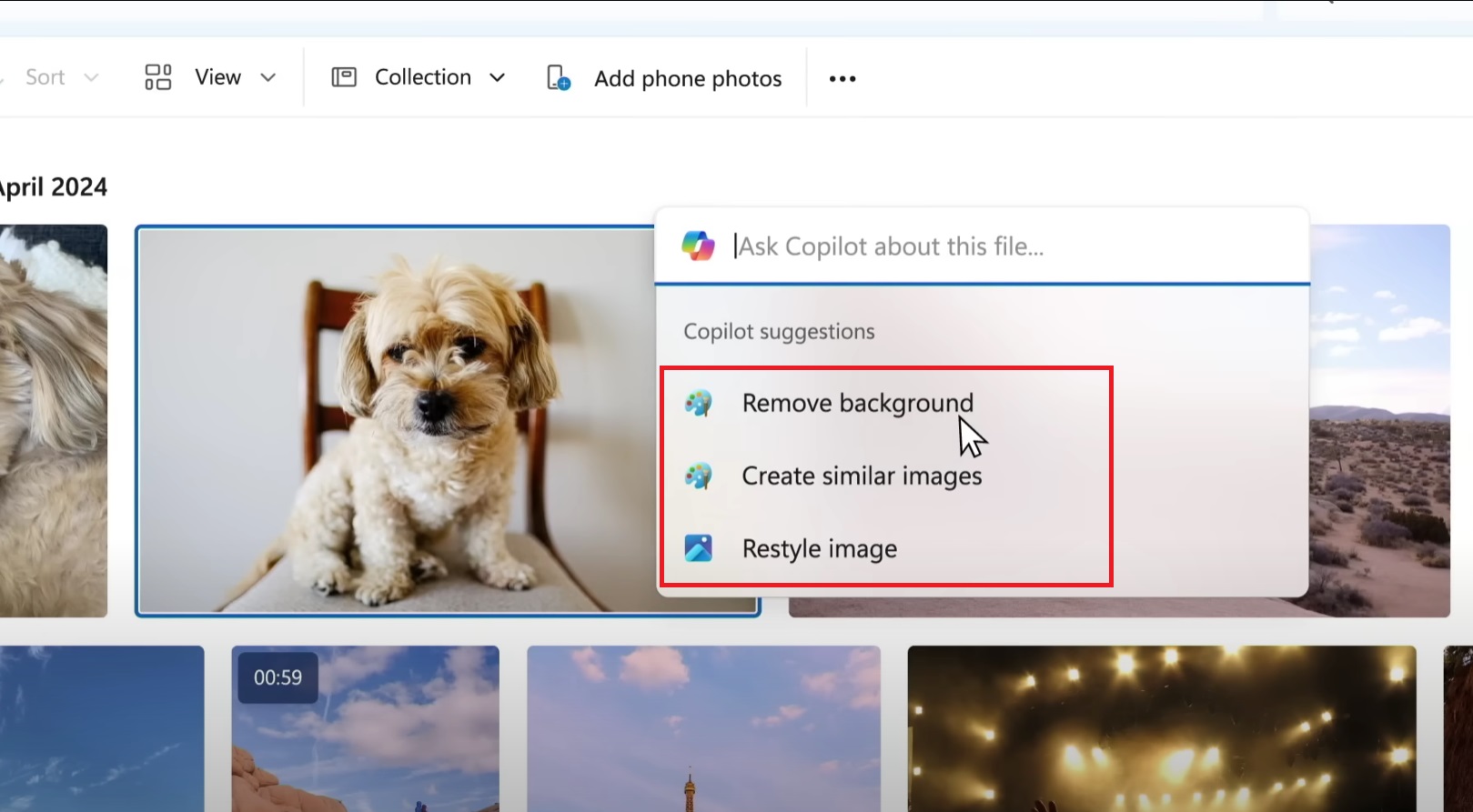Open the Eiffel Tower sky photo thumbnail
The height and width of the screenshot is (812, 1473).
pyautogui.click(x=704, y=728)
